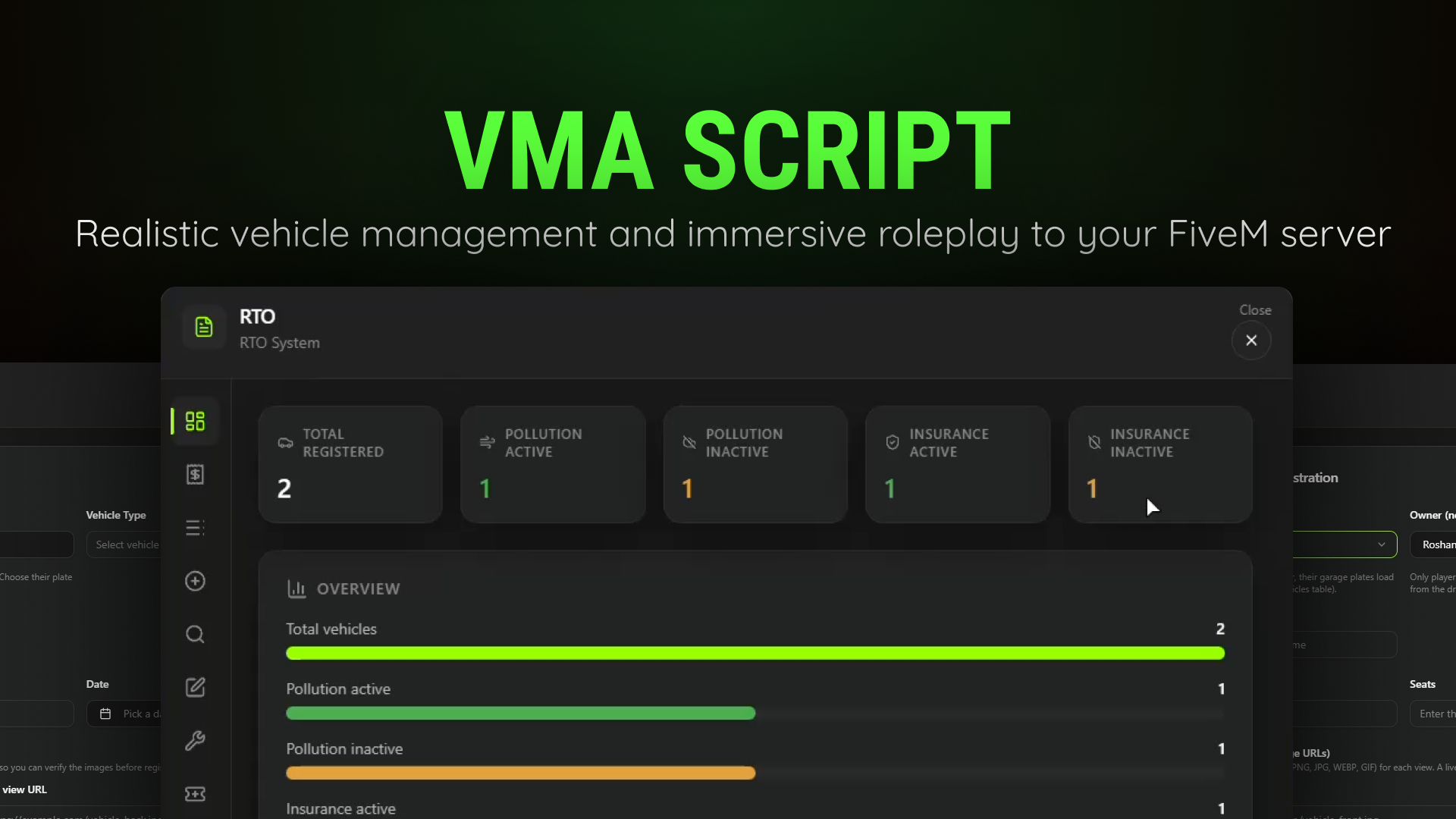Click the Pollution active green bar

520,713
